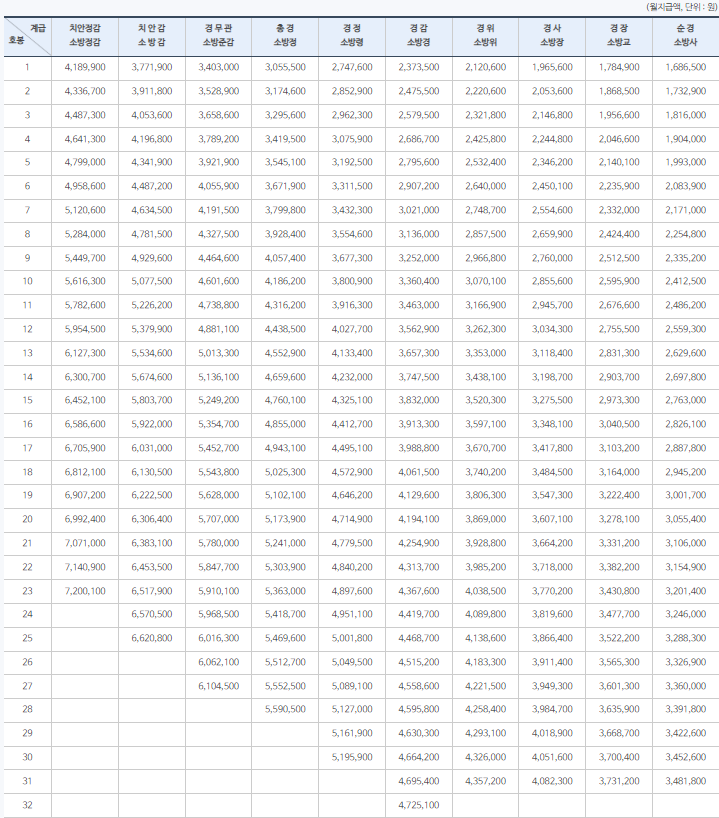
Task: Click the value 2,512,500
Action: click(619, 258)
